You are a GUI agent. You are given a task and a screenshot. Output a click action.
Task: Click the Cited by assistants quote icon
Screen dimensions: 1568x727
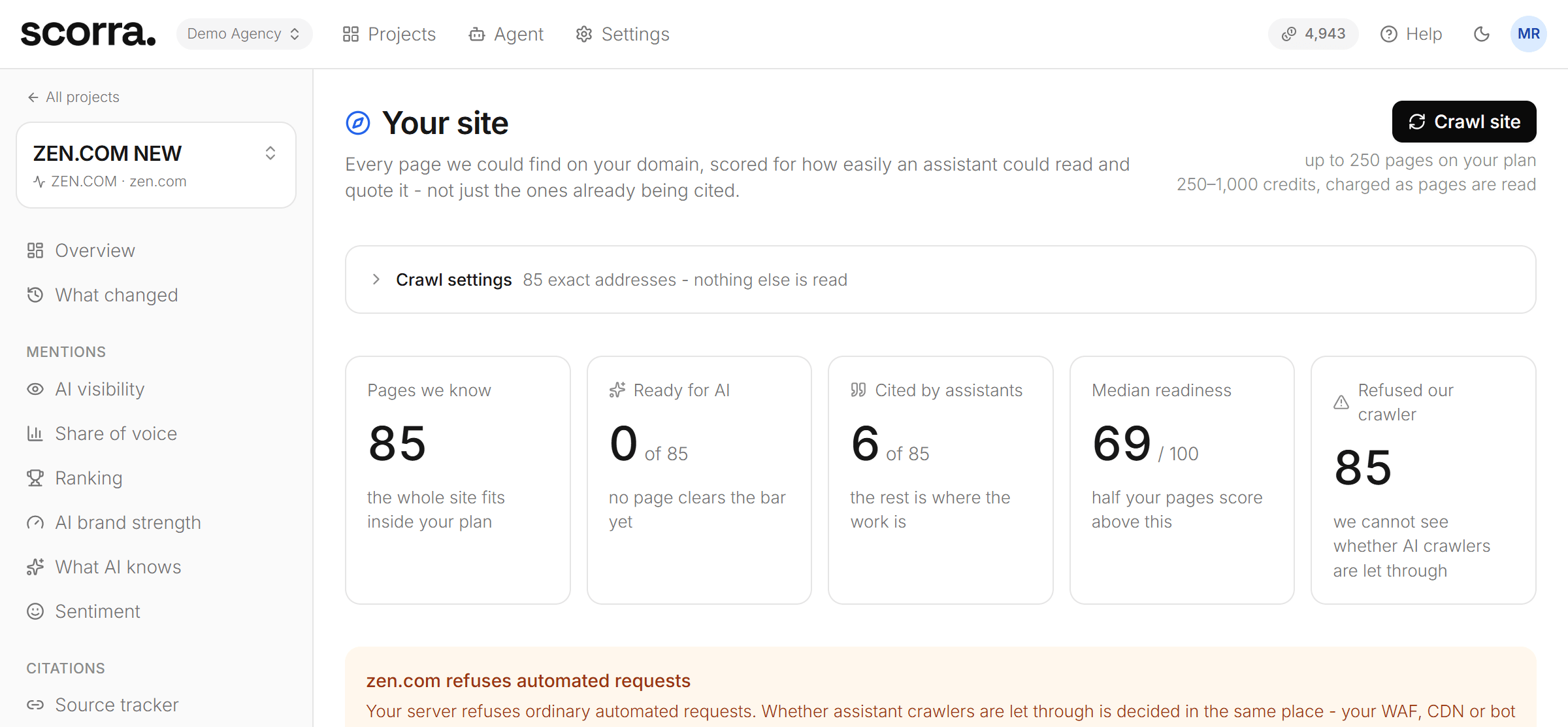point(858,390)
